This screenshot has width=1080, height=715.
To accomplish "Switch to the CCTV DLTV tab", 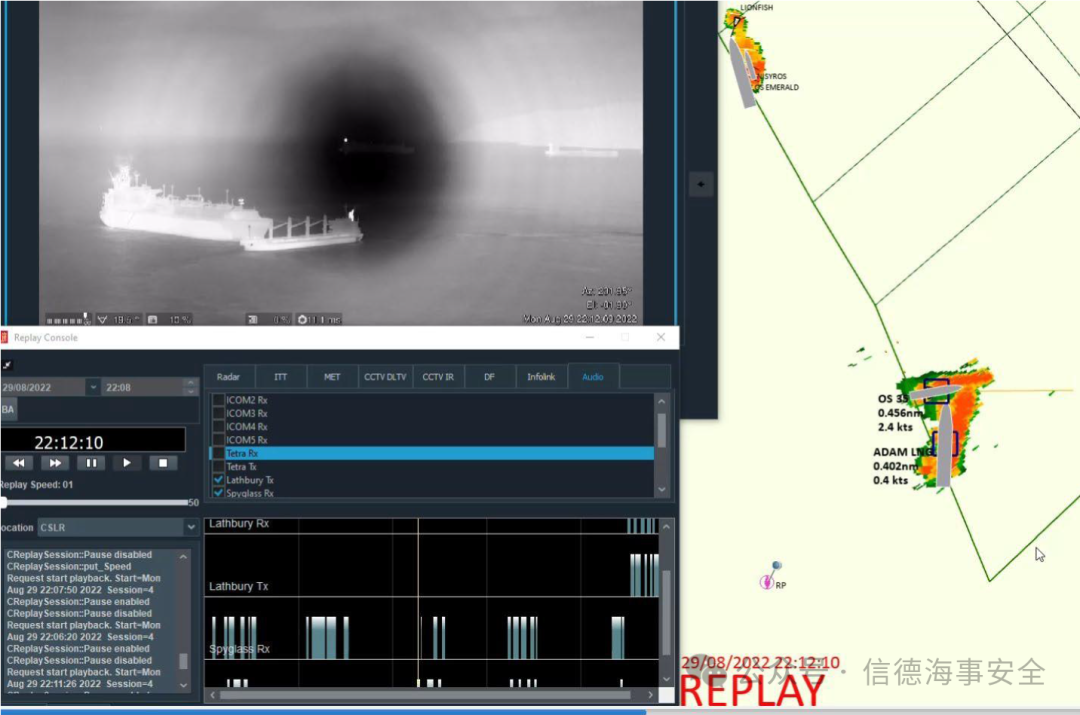I will point(385,377).
